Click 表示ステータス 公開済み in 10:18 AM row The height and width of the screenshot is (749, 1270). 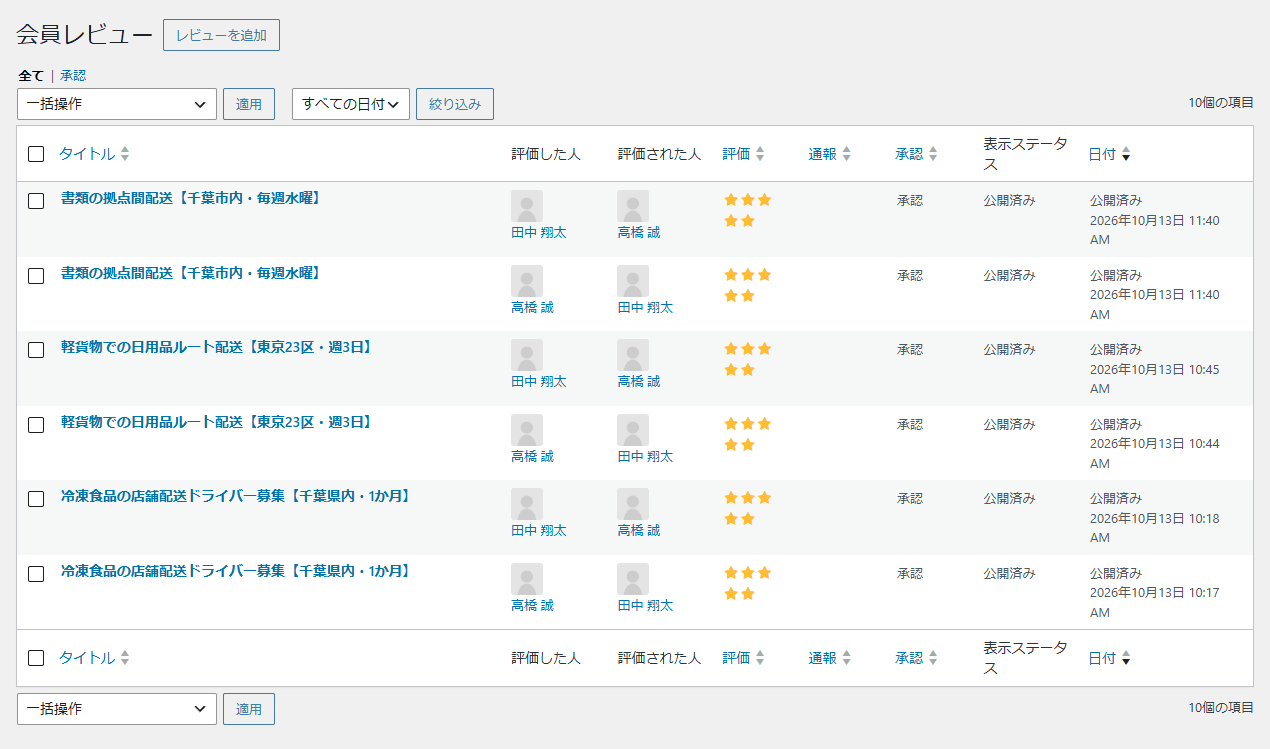[x=1009, y=498]
